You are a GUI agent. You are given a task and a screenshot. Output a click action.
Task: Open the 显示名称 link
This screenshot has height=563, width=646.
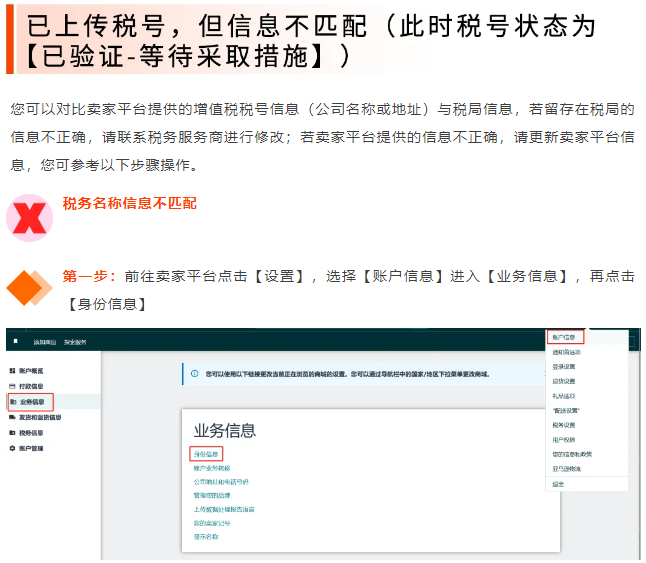tap(206, 537)
